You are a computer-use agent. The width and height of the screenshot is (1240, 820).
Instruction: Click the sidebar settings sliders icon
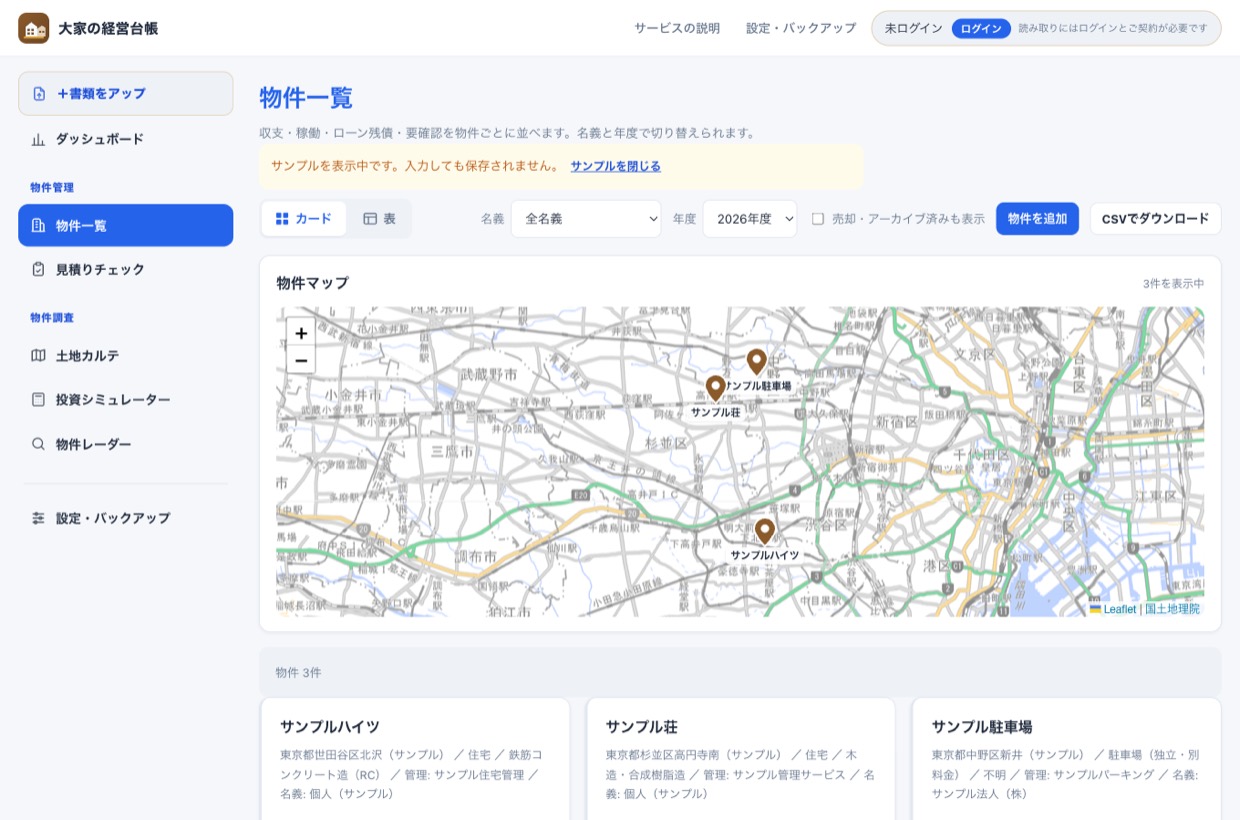tap(38, 518)
